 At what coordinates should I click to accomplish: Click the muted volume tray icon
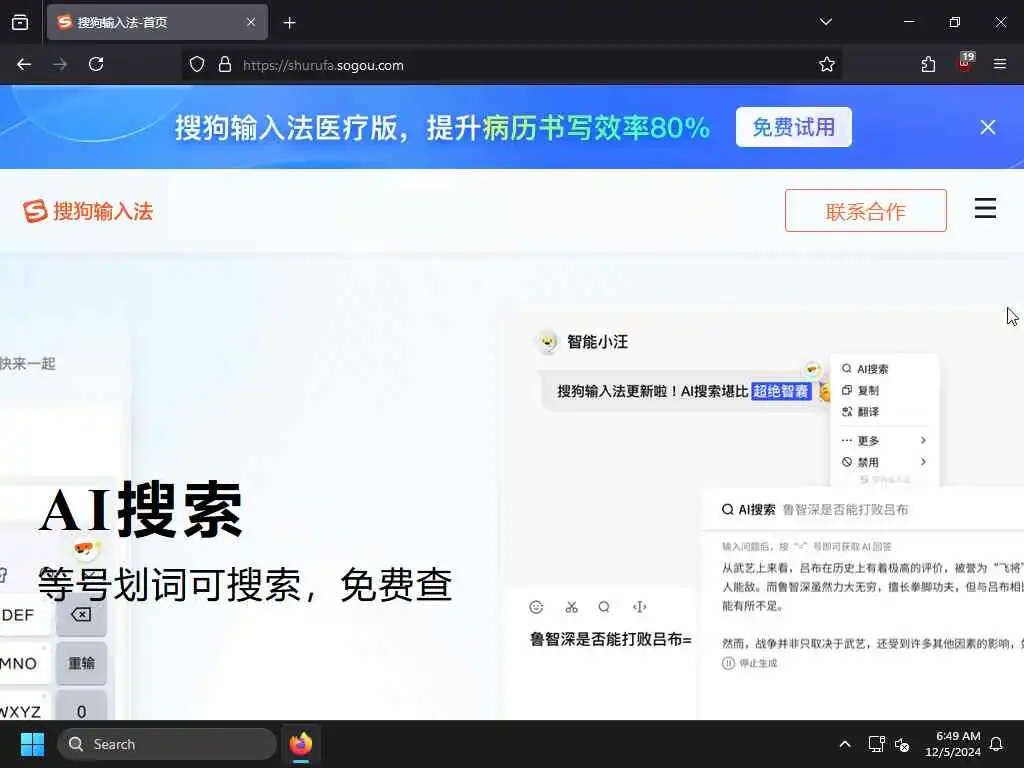[x=902, y=744]
